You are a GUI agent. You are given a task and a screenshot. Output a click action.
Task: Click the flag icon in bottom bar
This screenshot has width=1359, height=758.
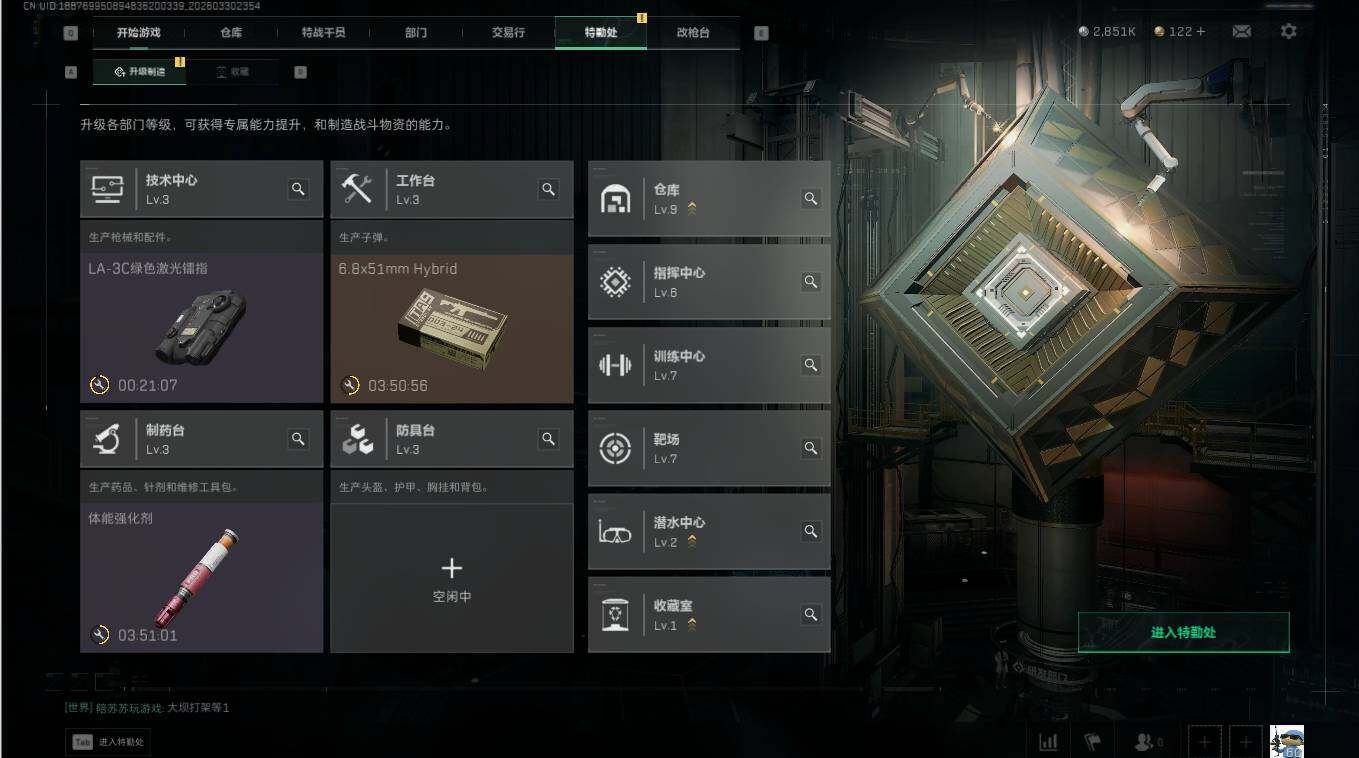(x=1092, y=742)
